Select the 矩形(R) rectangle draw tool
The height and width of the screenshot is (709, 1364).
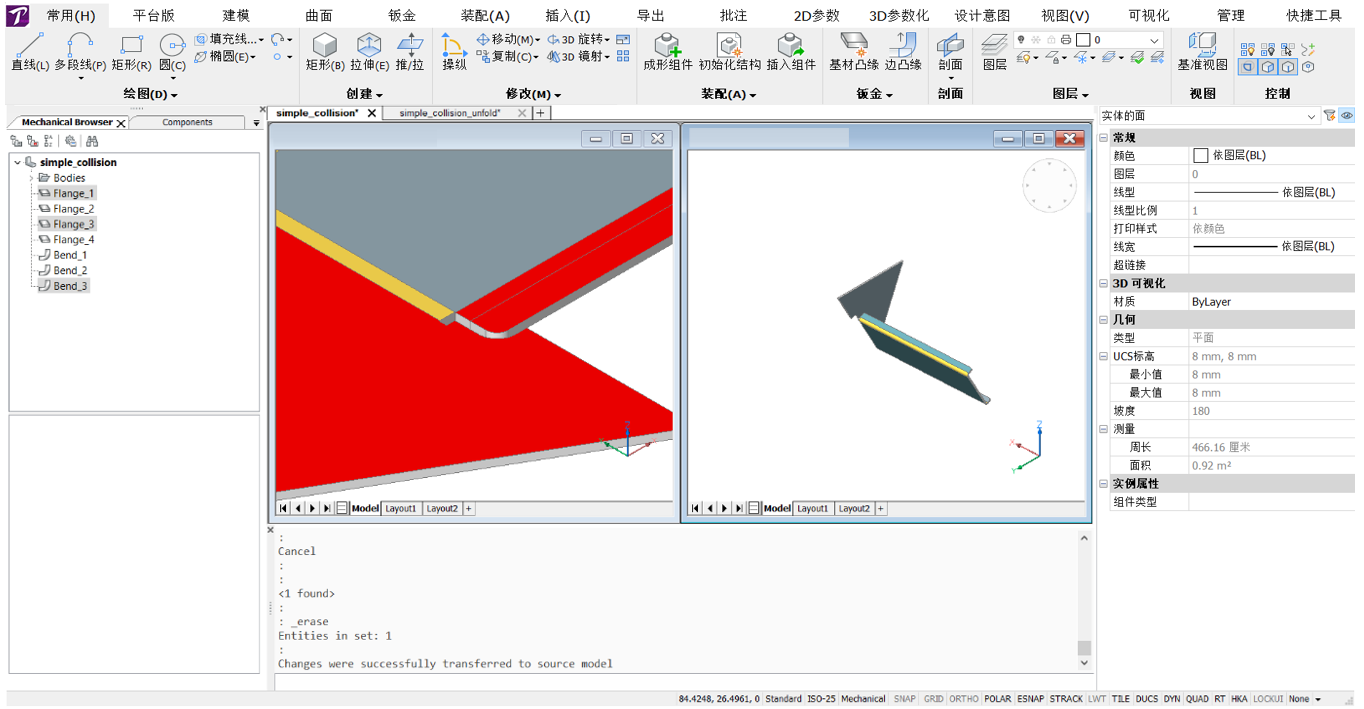[x=131, y=52]
